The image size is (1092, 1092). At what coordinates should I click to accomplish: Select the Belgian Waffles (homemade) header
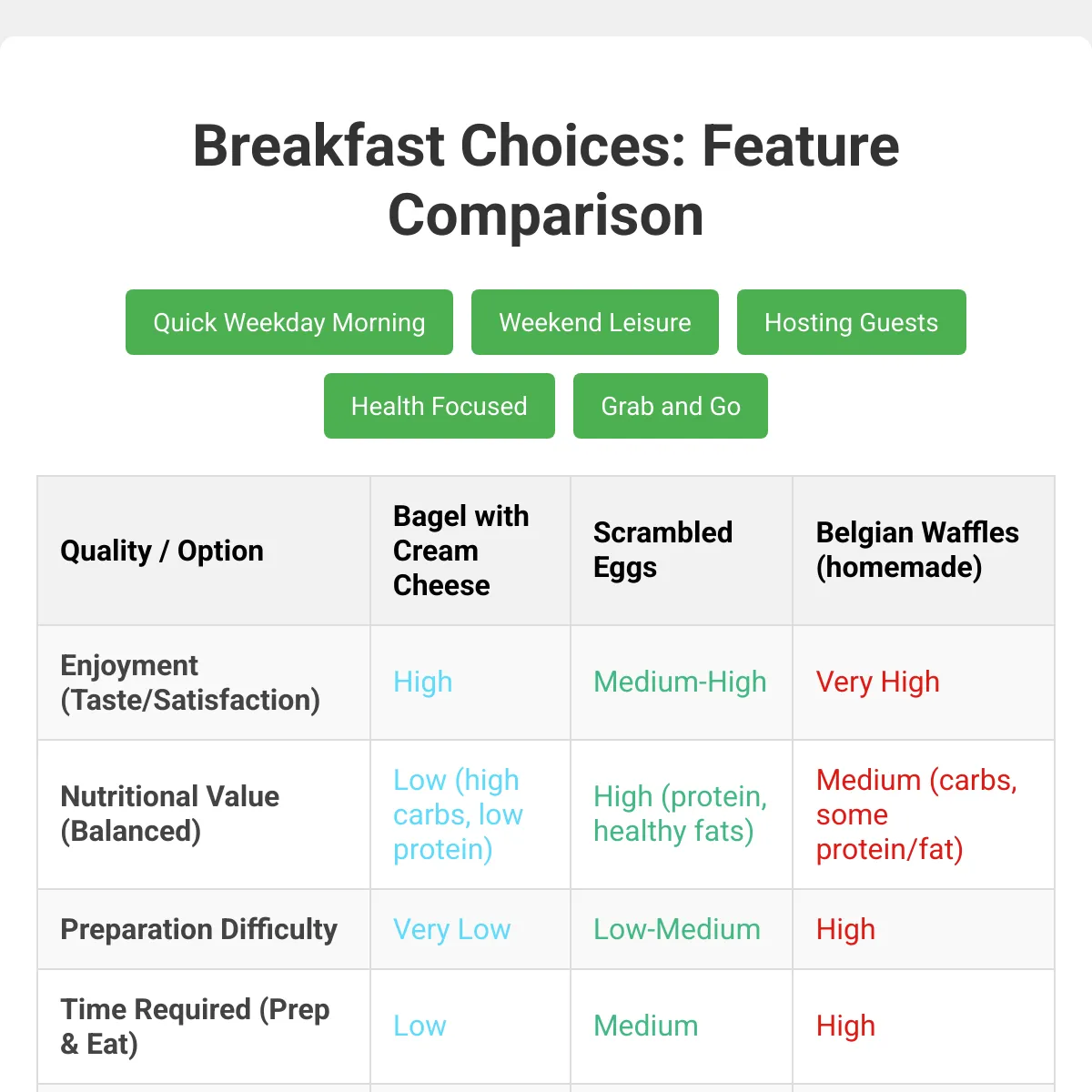click(x=917, y=550)
